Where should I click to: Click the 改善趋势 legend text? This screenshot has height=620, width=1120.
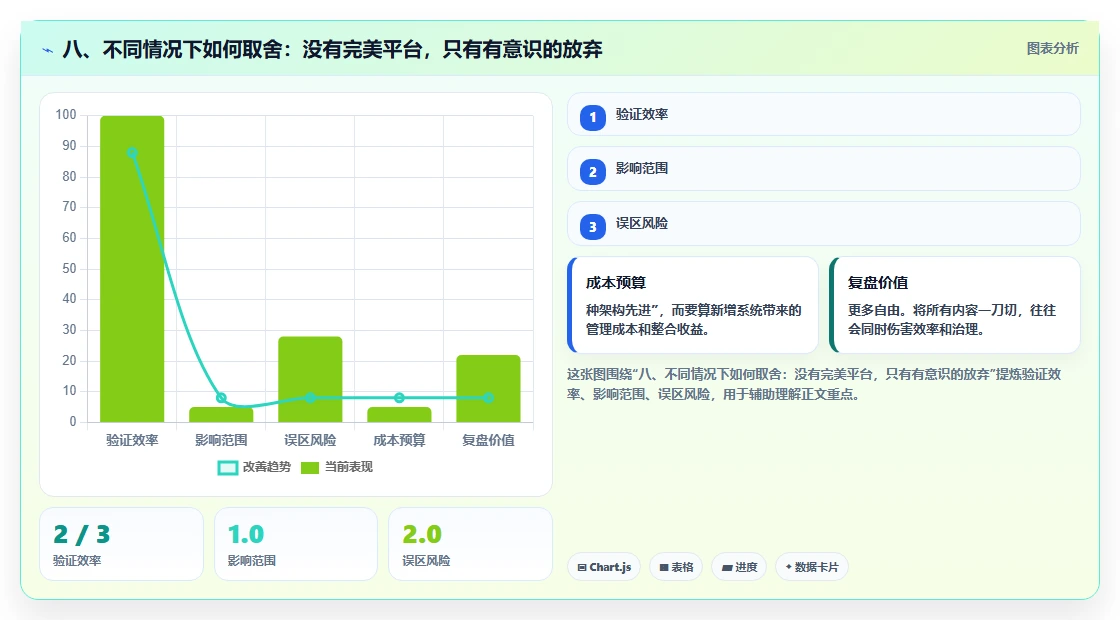tap(267, 467)
